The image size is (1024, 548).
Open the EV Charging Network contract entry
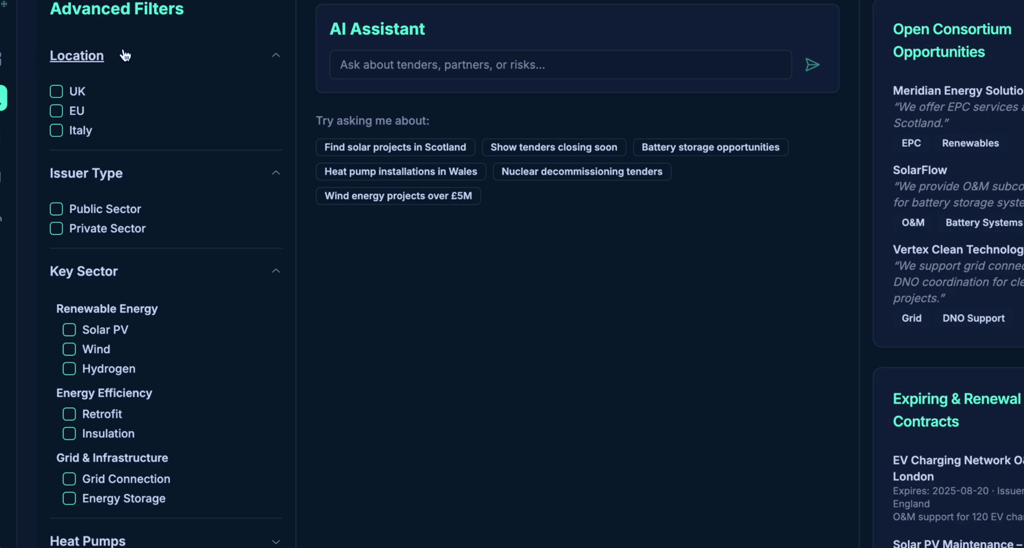[x=958, y=468]
